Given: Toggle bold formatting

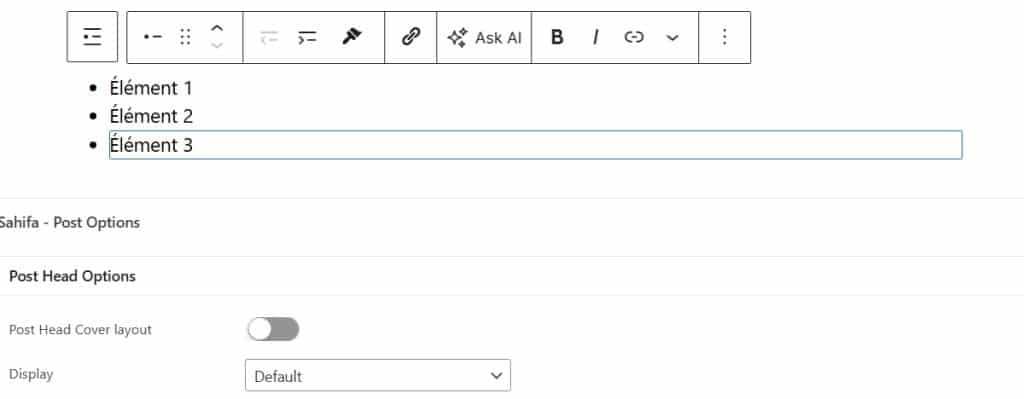Looking at the screenshot, I should [x=557, y=37].
